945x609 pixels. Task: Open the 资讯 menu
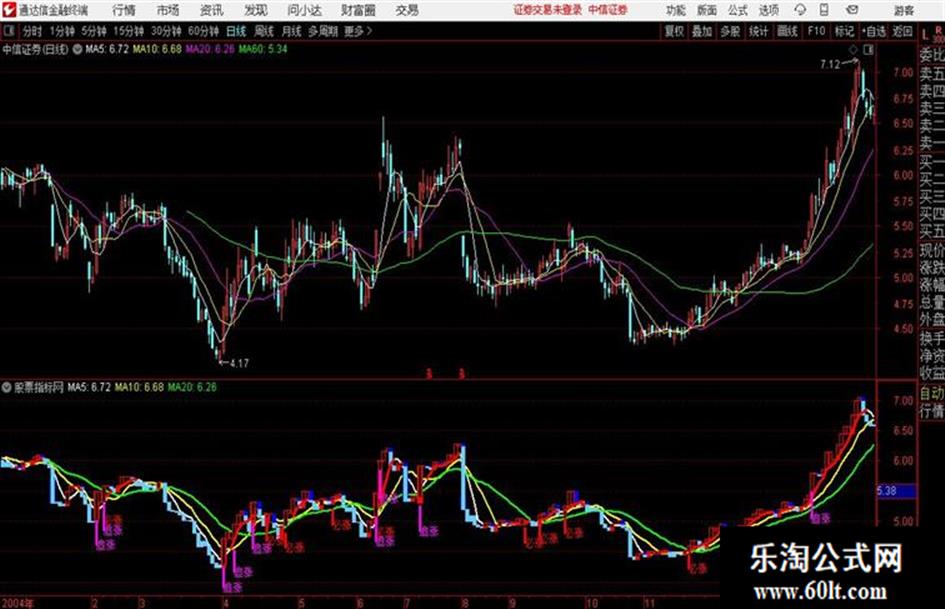pos(212,10)
